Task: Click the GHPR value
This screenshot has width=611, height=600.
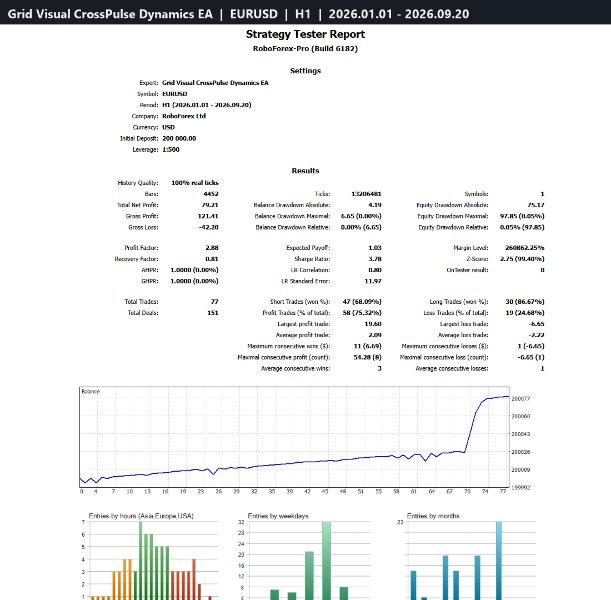Action: click(194, 281)
